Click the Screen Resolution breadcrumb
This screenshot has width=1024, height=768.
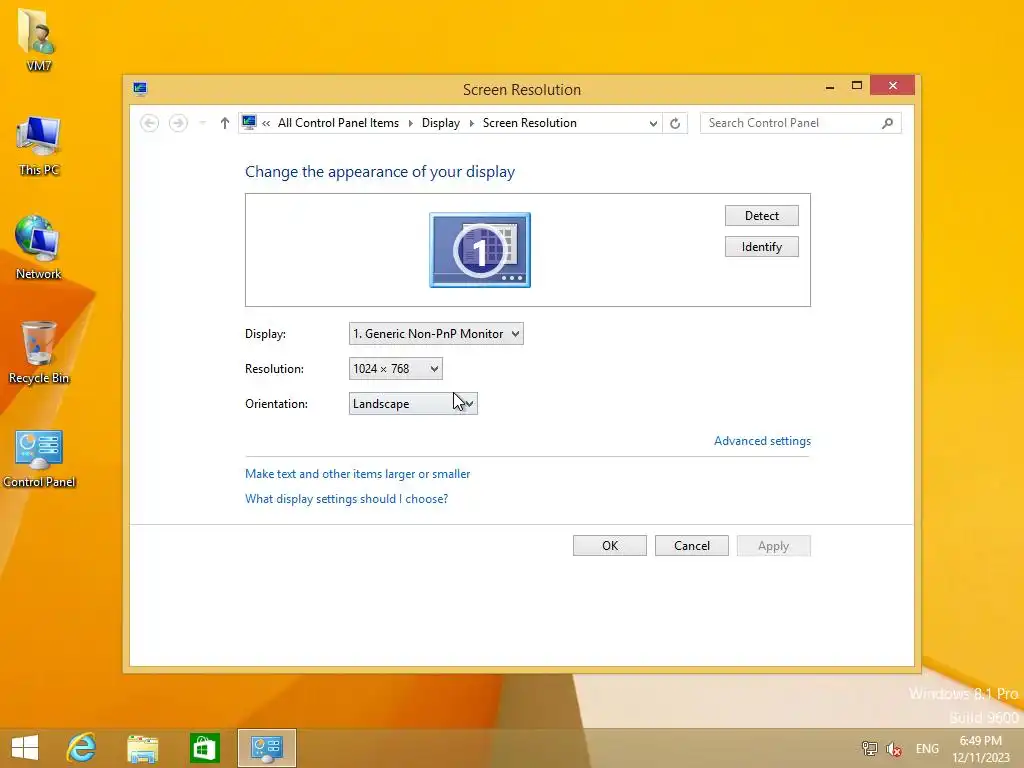530,123
